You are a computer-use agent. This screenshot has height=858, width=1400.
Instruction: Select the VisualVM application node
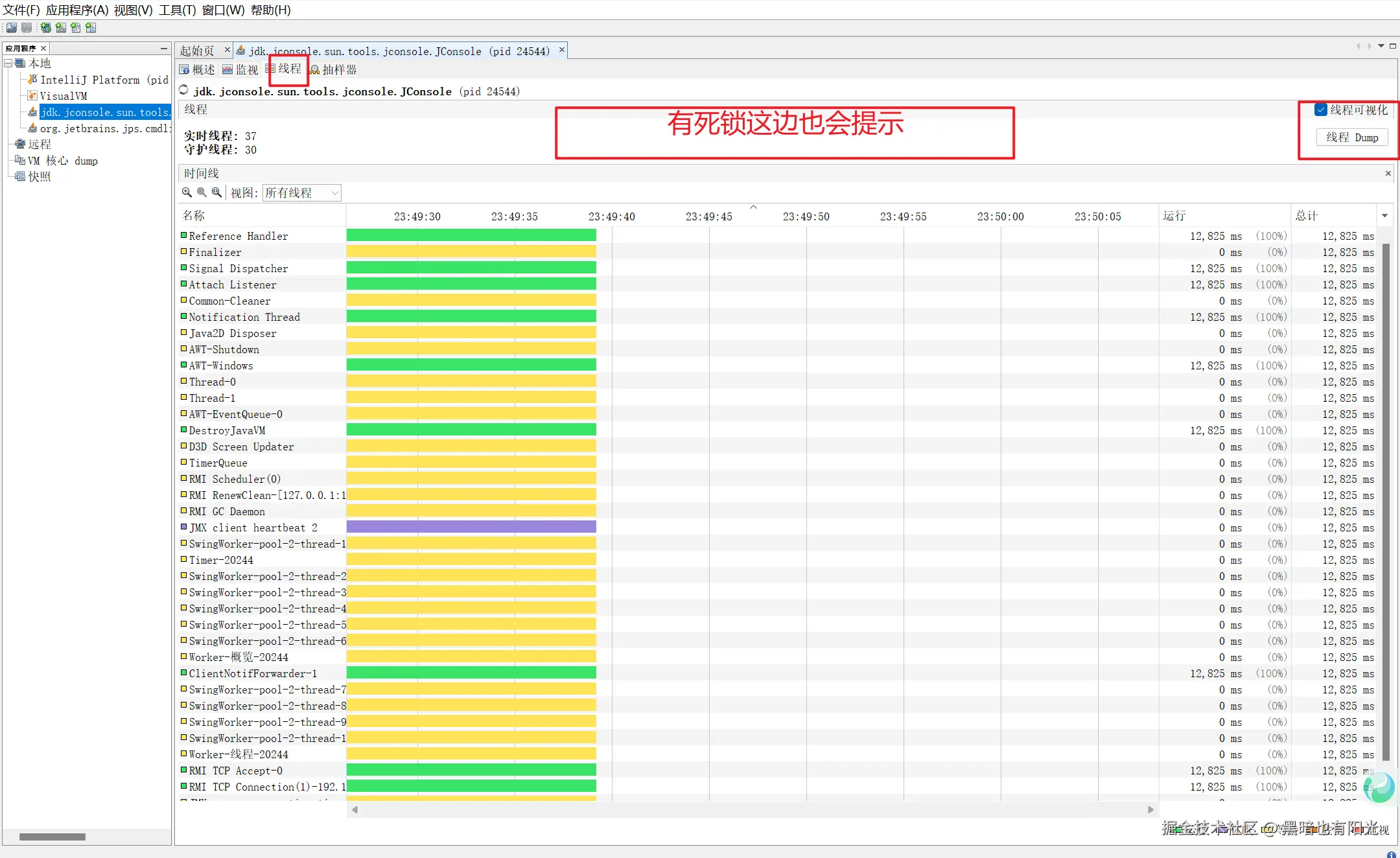[x=63, y=96]
